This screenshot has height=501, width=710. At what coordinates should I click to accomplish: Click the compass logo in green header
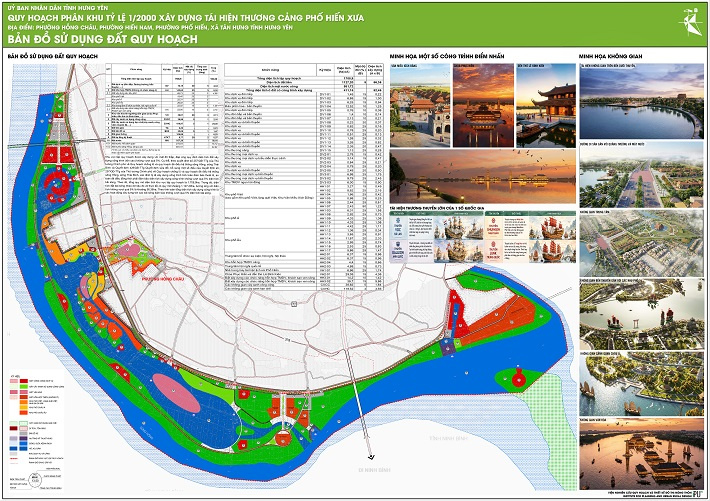pos(689,22)
